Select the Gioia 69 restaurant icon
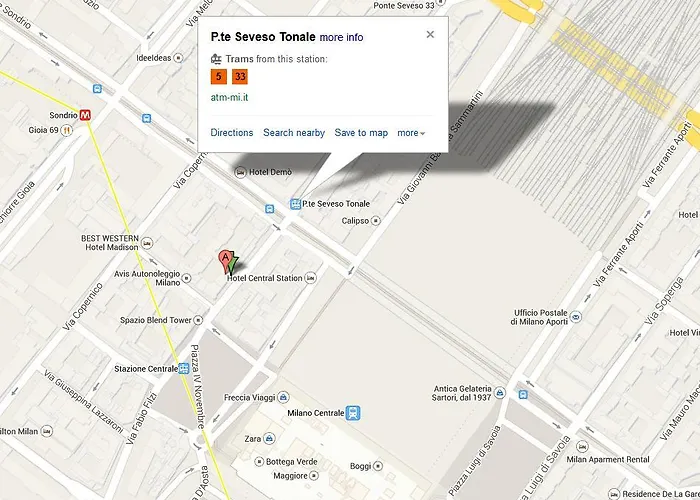The image size is (700, 500). pyautogui.click(x=67, y=130)
